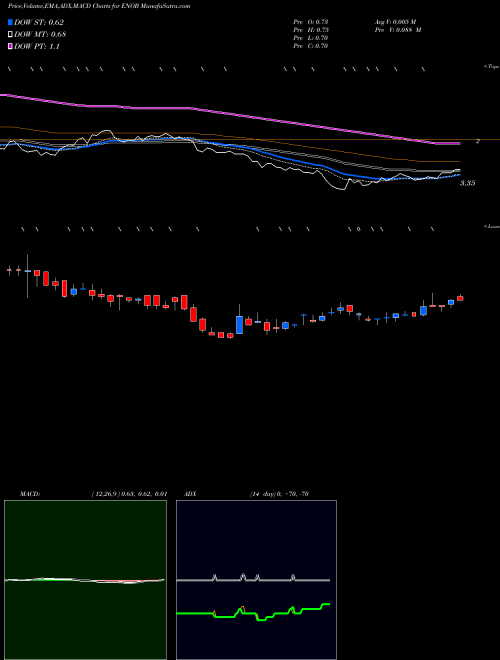Click the 'Pre H: 0.75' value
500x660 pixels.
click(x=311, y=30)
